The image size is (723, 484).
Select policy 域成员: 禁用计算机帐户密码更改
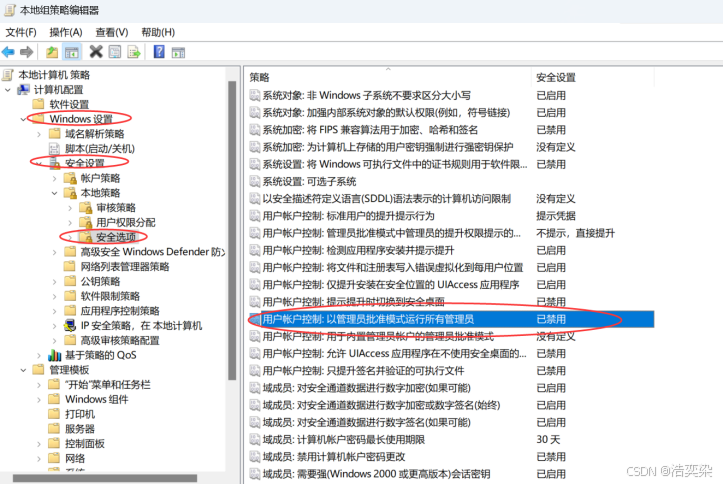click(334, 457)
